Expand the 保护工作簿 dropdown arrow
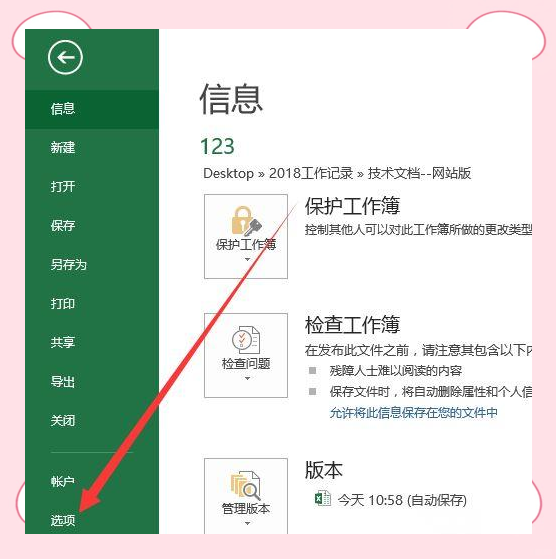 pos(247,260)
